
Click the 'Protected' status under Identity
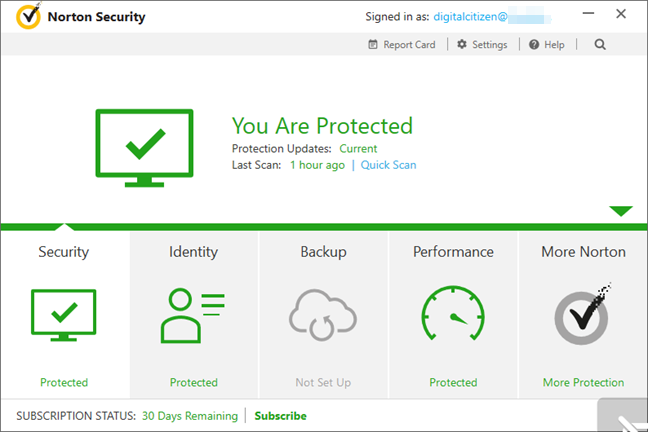click(x=194, y=382)
